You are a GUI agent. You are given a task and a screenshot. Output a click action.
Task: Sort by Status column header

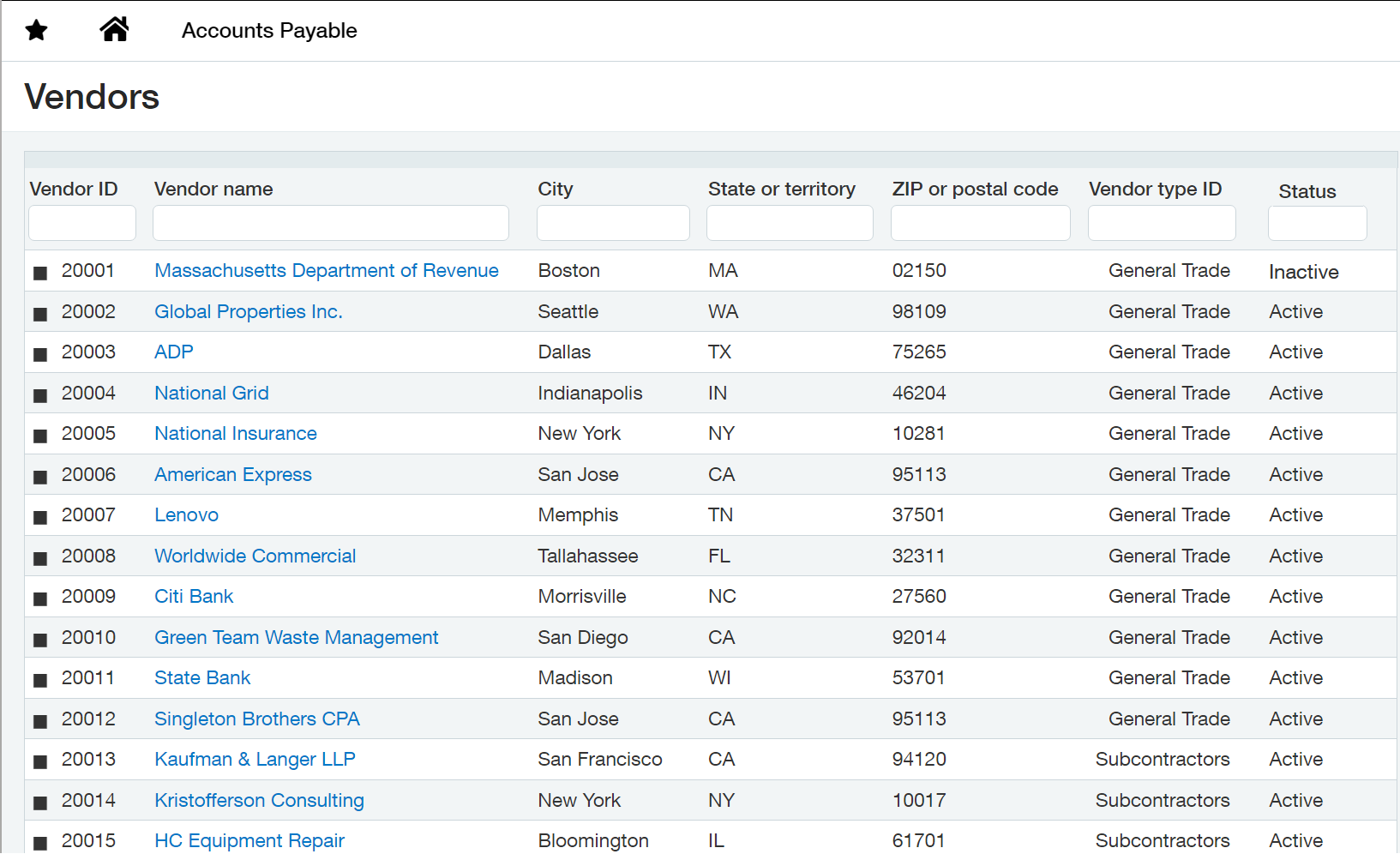tap(1307, 191)
